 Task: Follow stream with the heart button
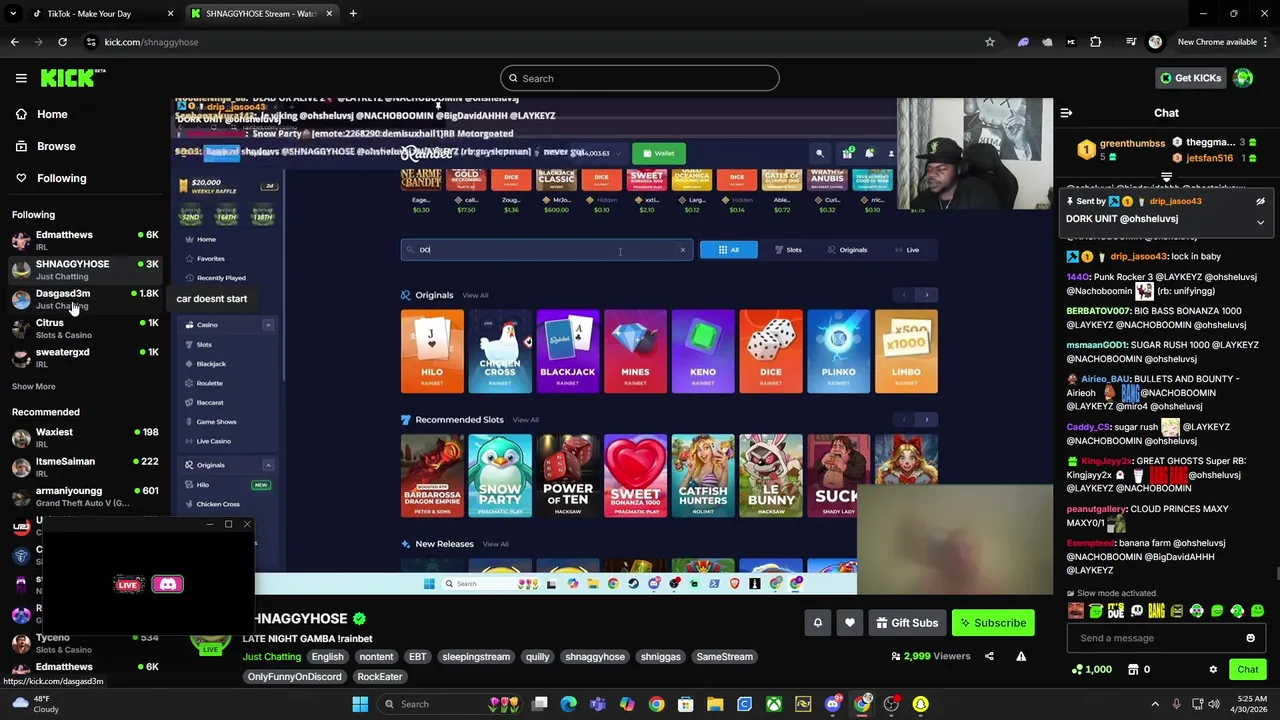pyautogui.click(x=849, y=623)
